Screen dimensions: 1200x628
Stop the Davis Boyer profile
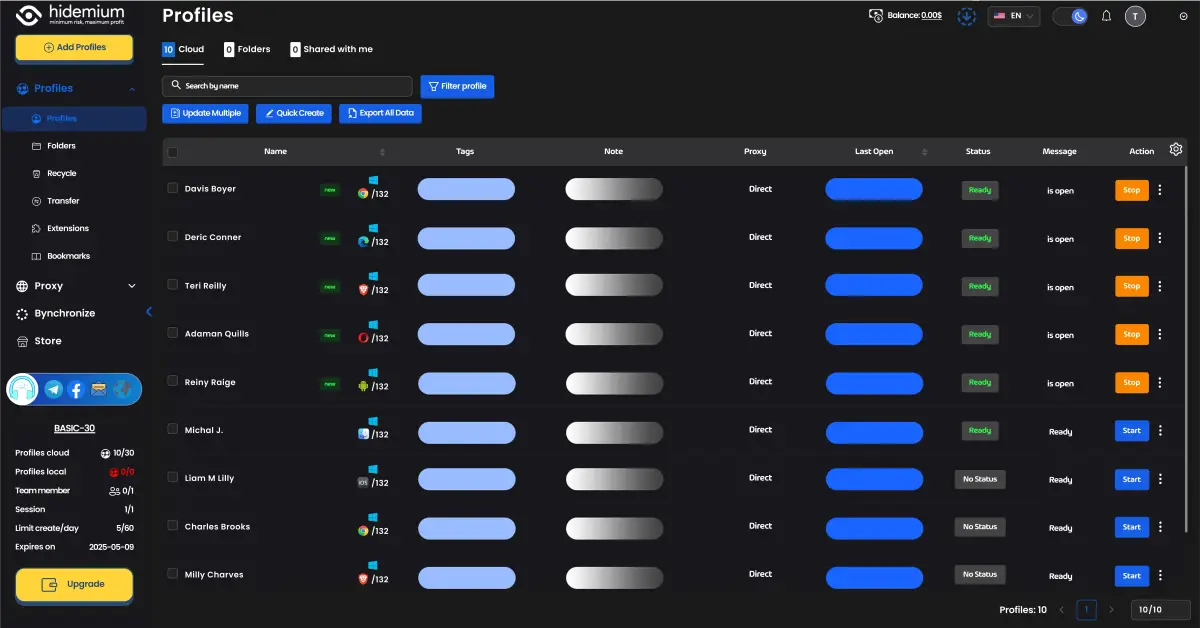[x=1131, y=188]
